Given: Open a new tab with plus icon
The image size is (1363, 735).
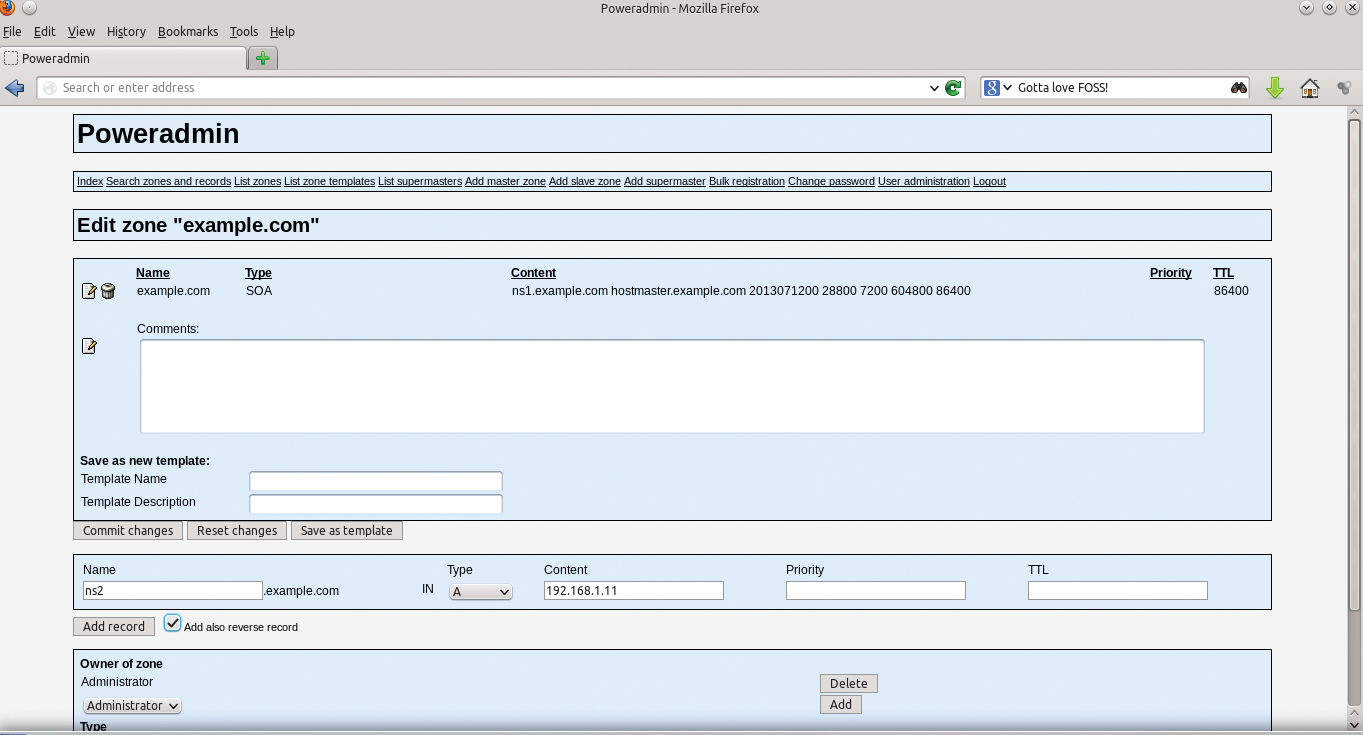Looking at the screenshot, I should coord(263,58).
